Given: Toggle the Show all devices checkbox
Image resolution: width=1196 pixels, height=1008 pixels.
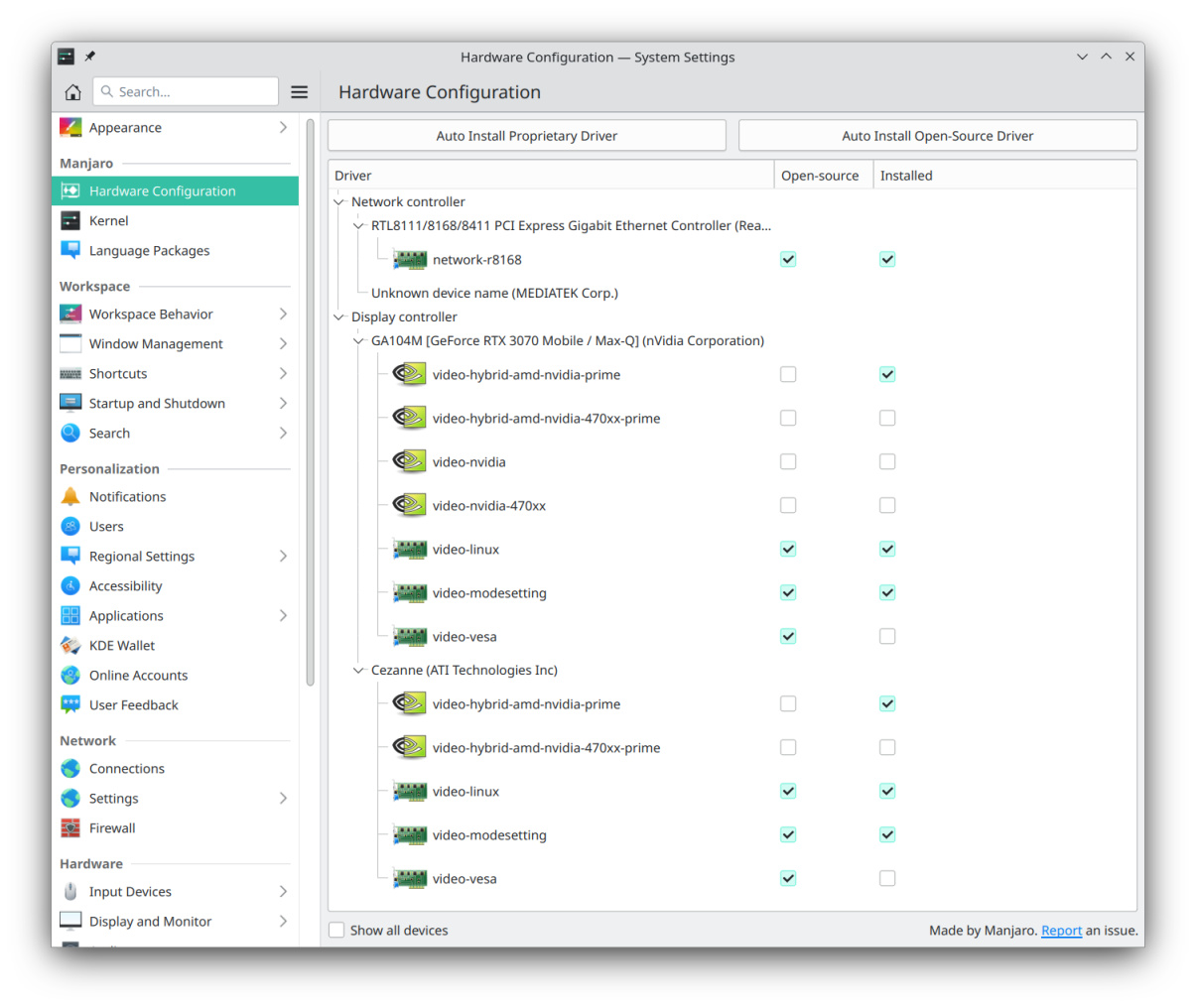Looking at the screenshot, I should (x=337, y=931).
